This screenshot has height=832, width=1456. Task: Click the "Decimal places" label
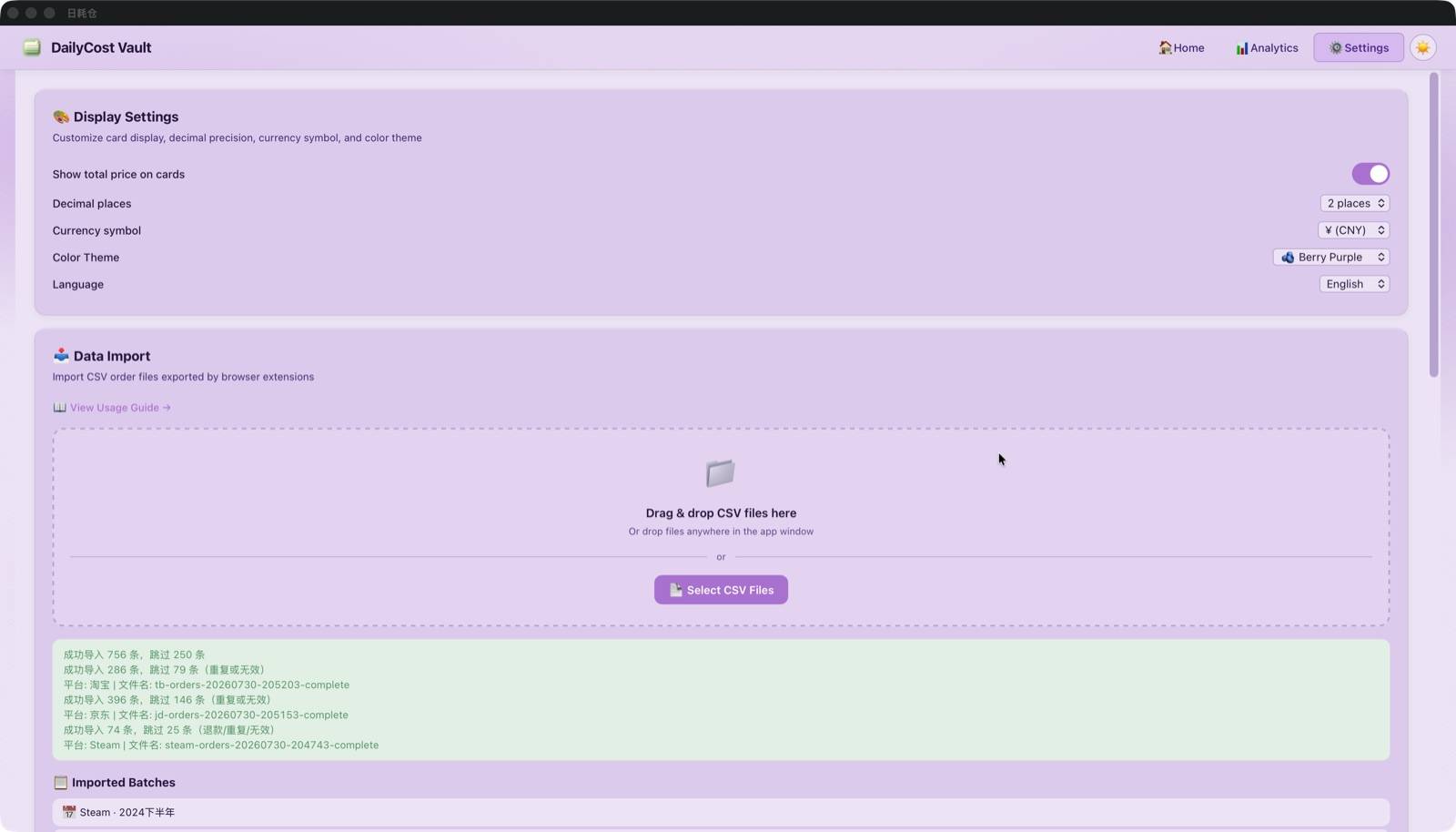[x=92, y=203]
